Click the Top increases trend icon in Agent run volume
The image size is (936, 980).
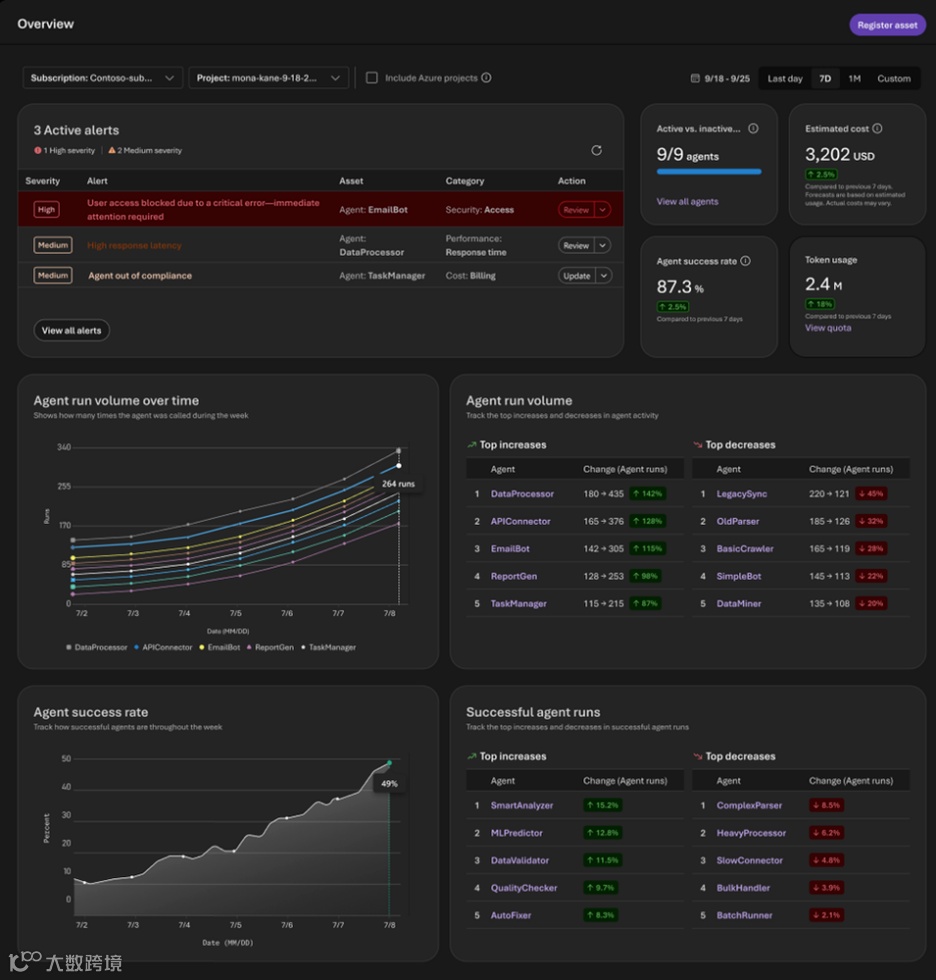(472, 445)
